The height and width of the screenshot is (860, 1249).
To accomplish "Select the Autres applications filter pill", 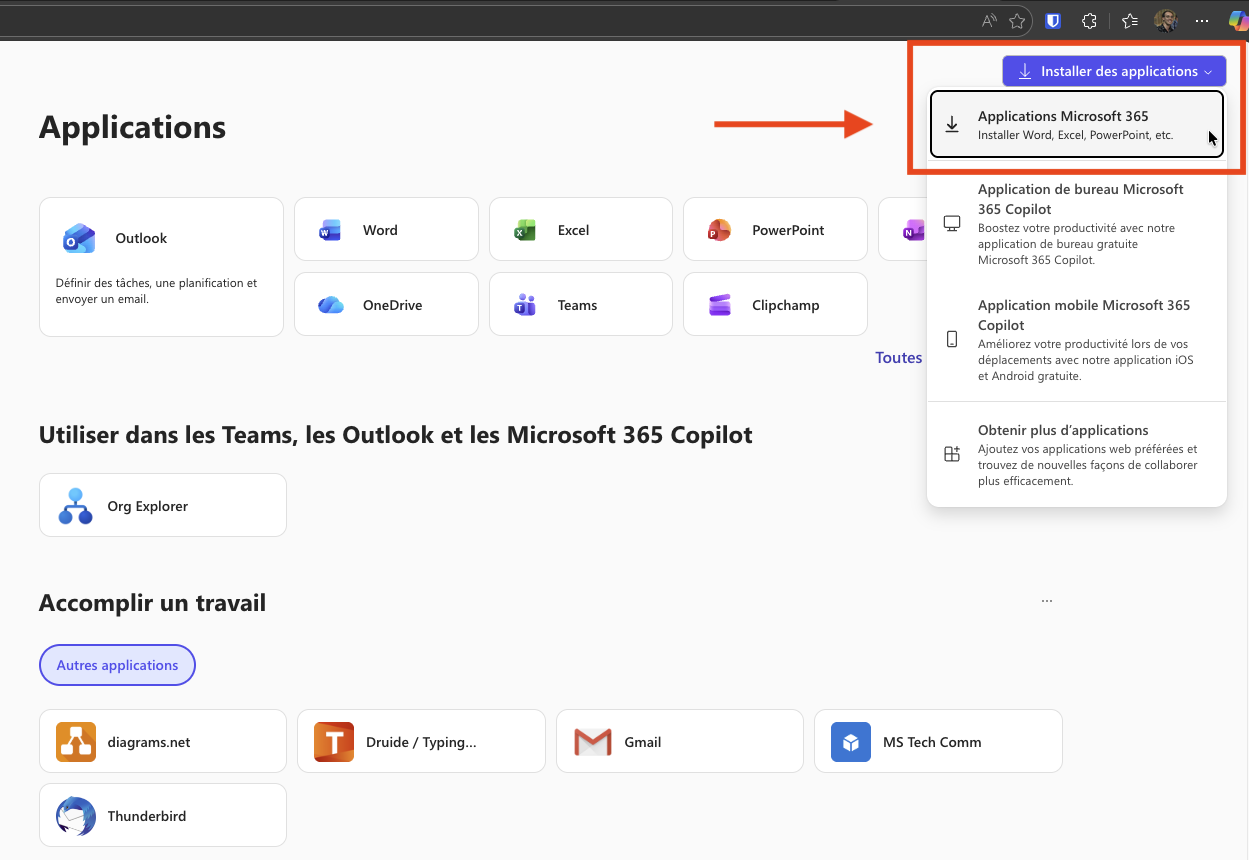I will click(x=117, y=665).
